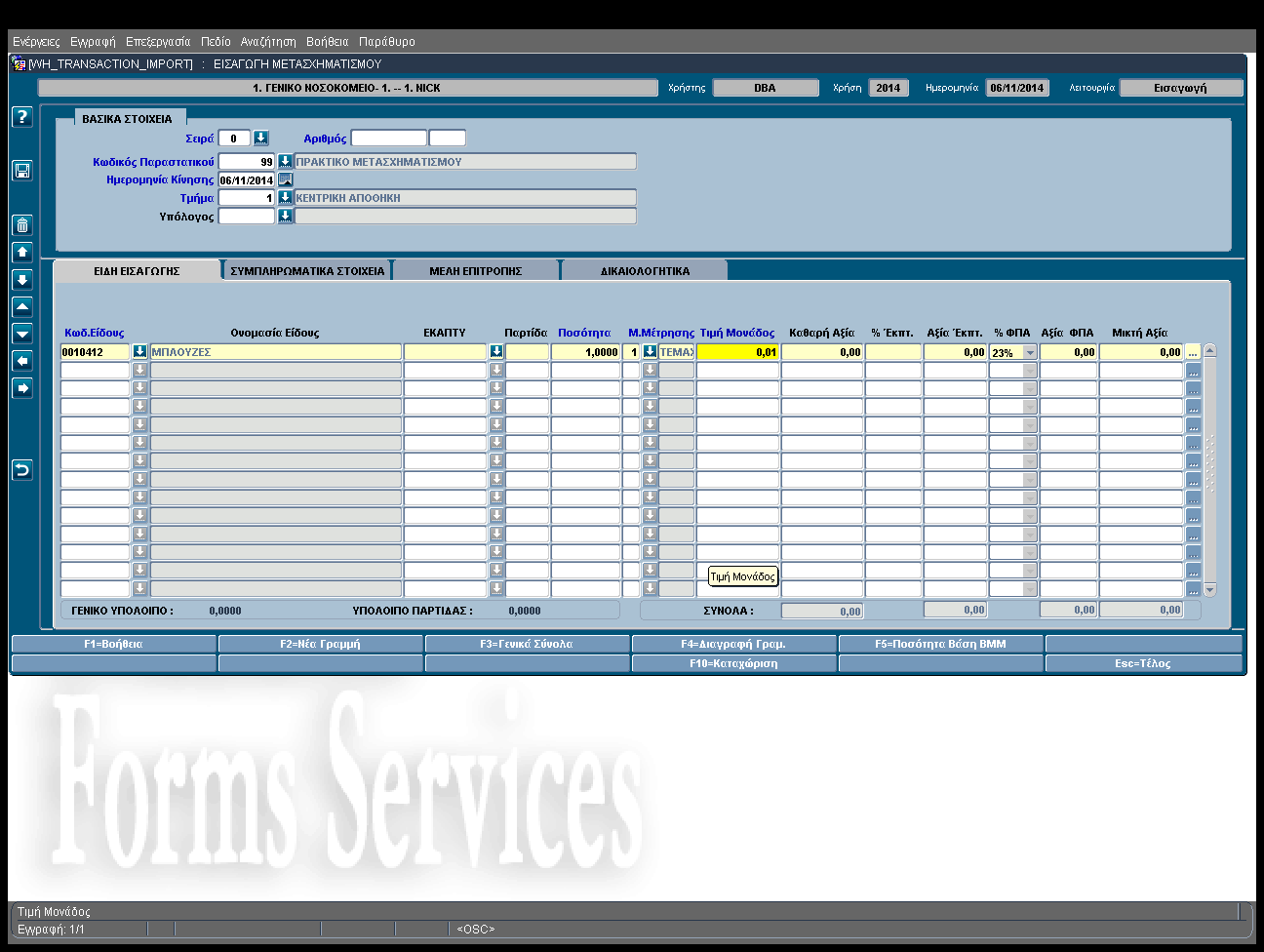Image resolution: width=1264 pixels, height=952 pixels.
Task: Open Παρτίδα lookup in the ΜΠΛΟΥΖΕΣ row
Action: [496, 351]
